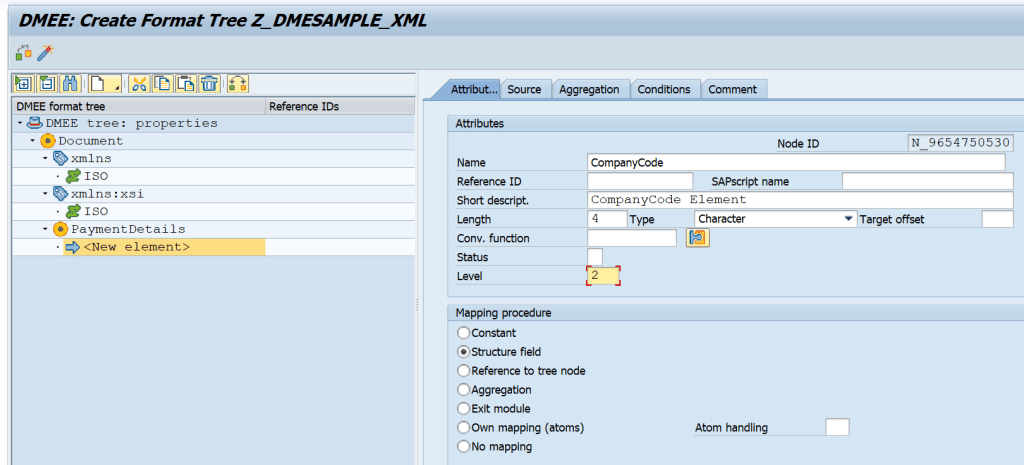Choose the Exit module radio option
This screenshot has width=1024, height=465.
pos(464,409)
